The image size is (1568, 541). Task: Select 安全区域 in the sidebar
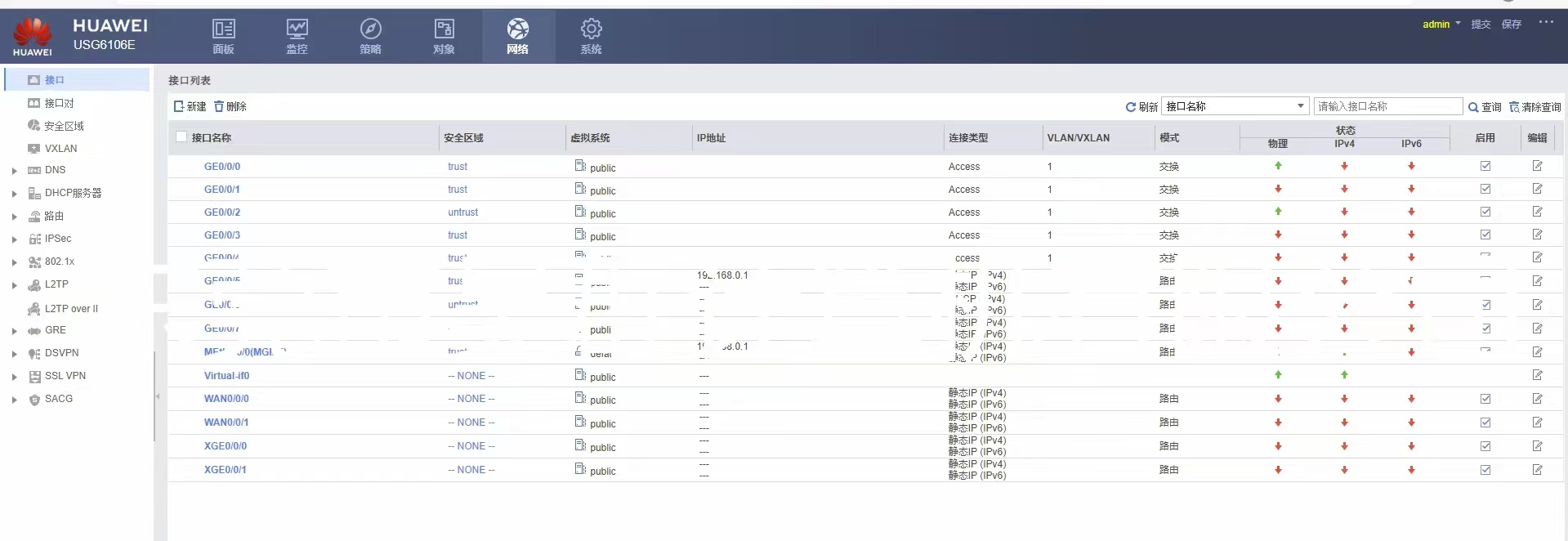click(64, 126)
